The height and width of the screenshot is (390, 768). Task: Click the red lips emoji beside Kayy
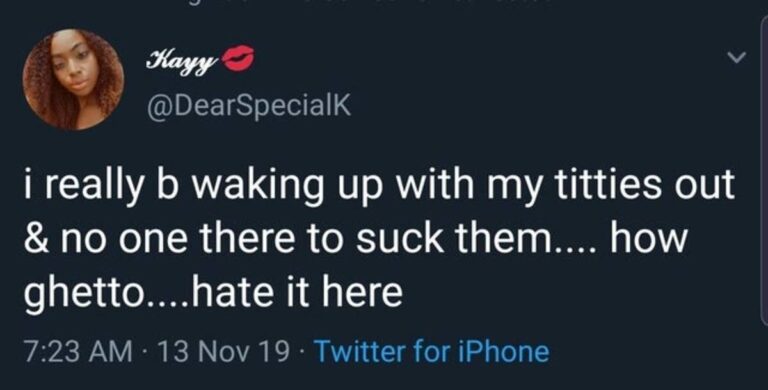239,58
